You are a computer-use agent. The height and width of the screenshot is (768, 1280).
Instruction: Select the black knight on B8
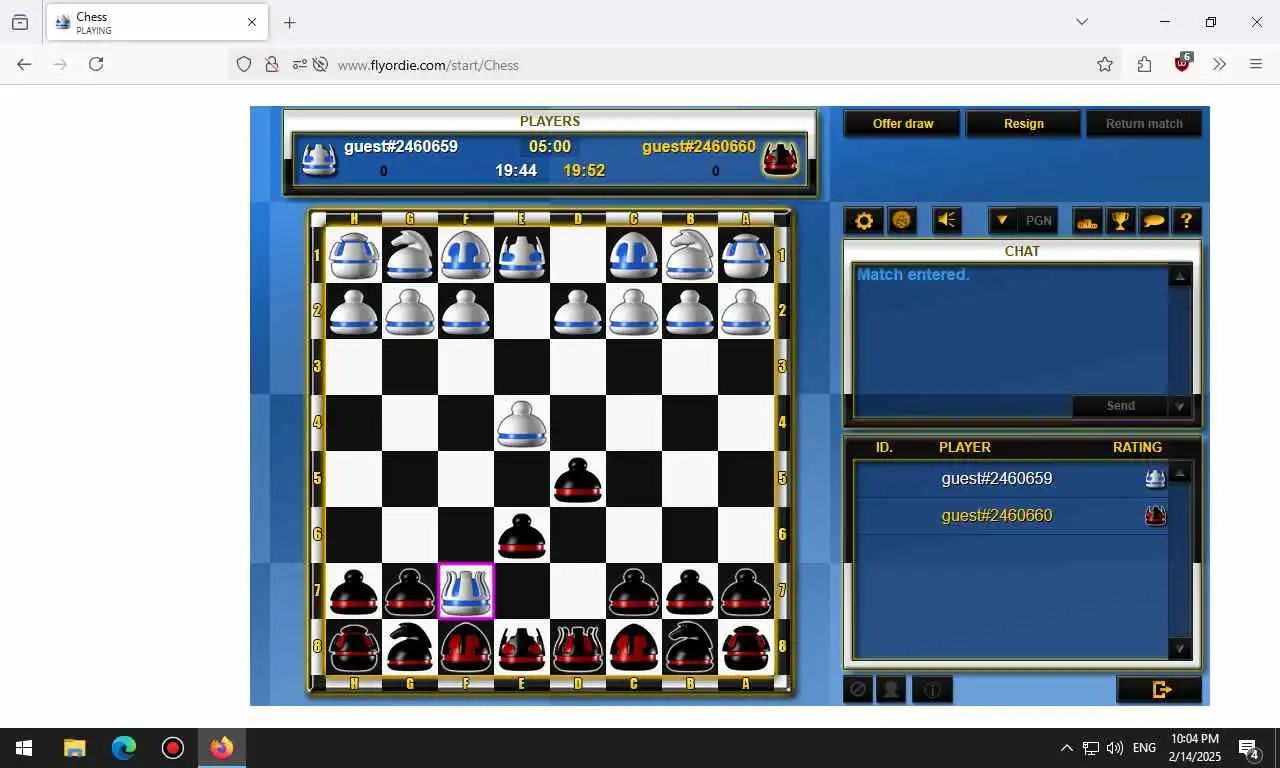click(690, 647)
